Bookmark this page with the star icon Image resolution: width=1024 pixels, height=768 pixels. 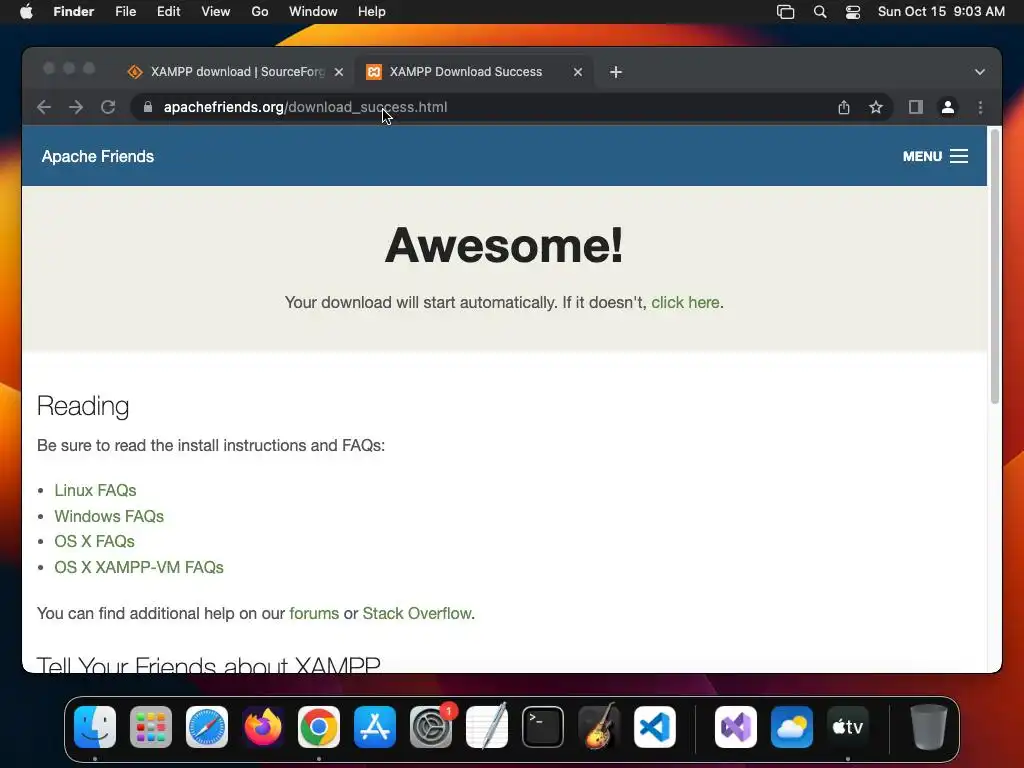tap(876, 107)
